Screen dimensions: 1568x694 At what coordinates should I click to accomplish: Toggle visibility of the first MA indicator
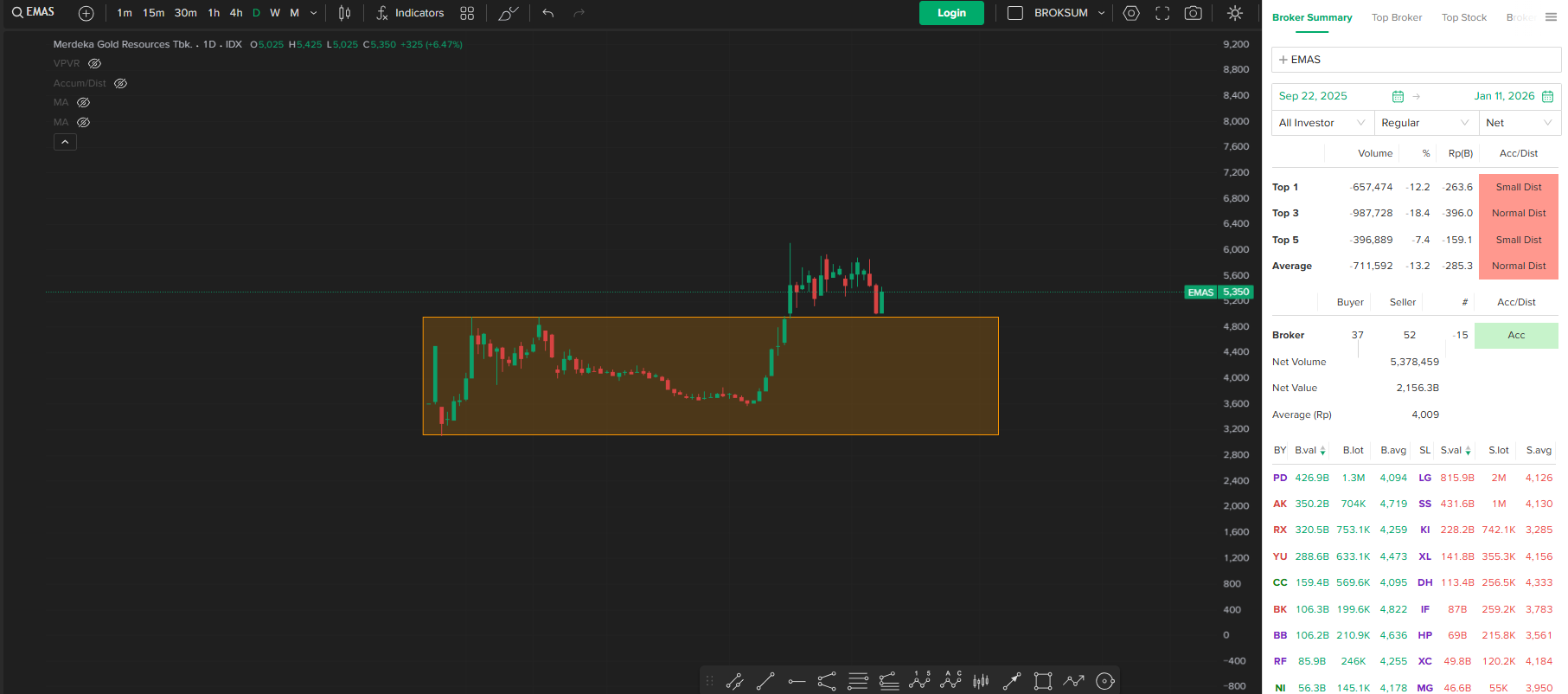coord(84,102)
